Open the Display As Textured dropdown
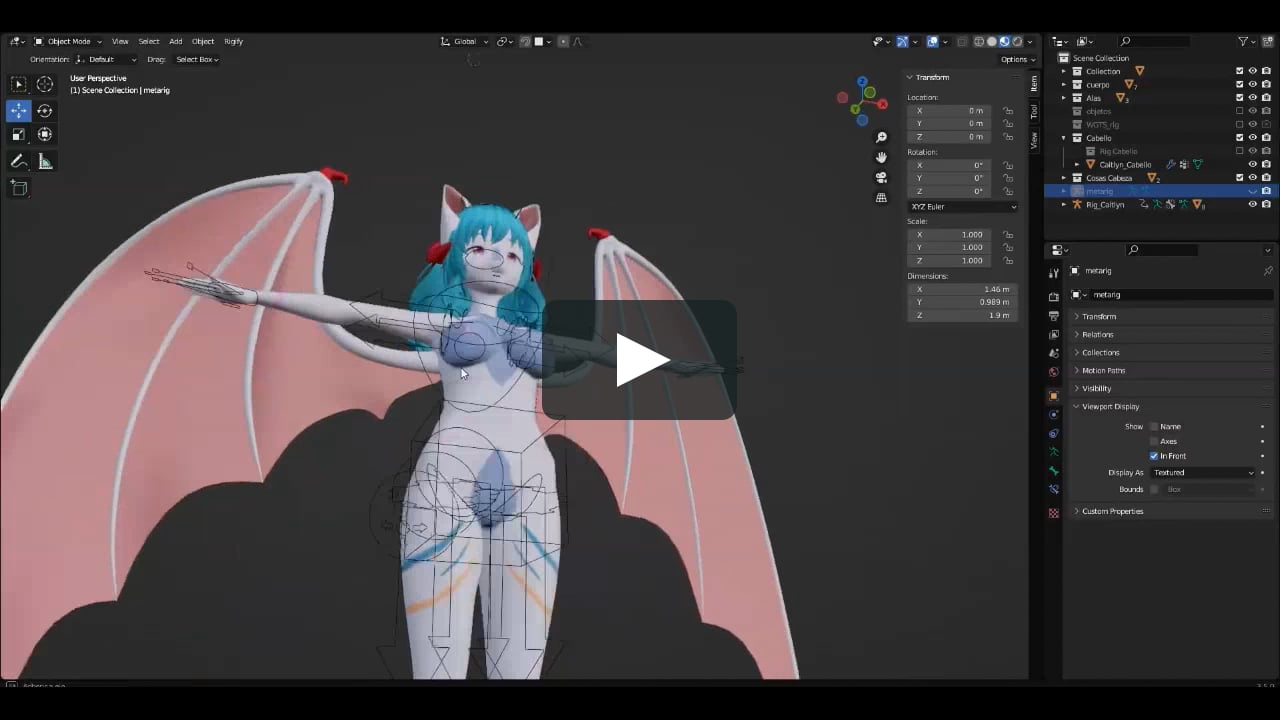1280x720 pixels. click(x=1203, y=473)
